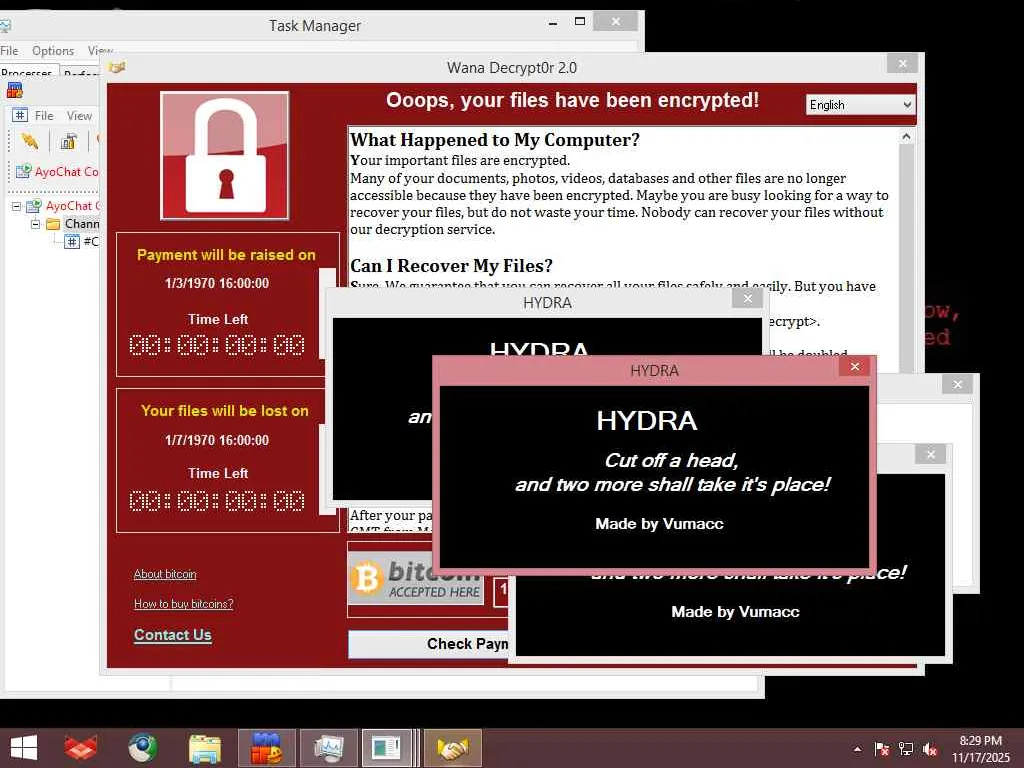Click Payment will be raised on label
The width and height of the screenshot is (1024, 768).
click(226, 255)
